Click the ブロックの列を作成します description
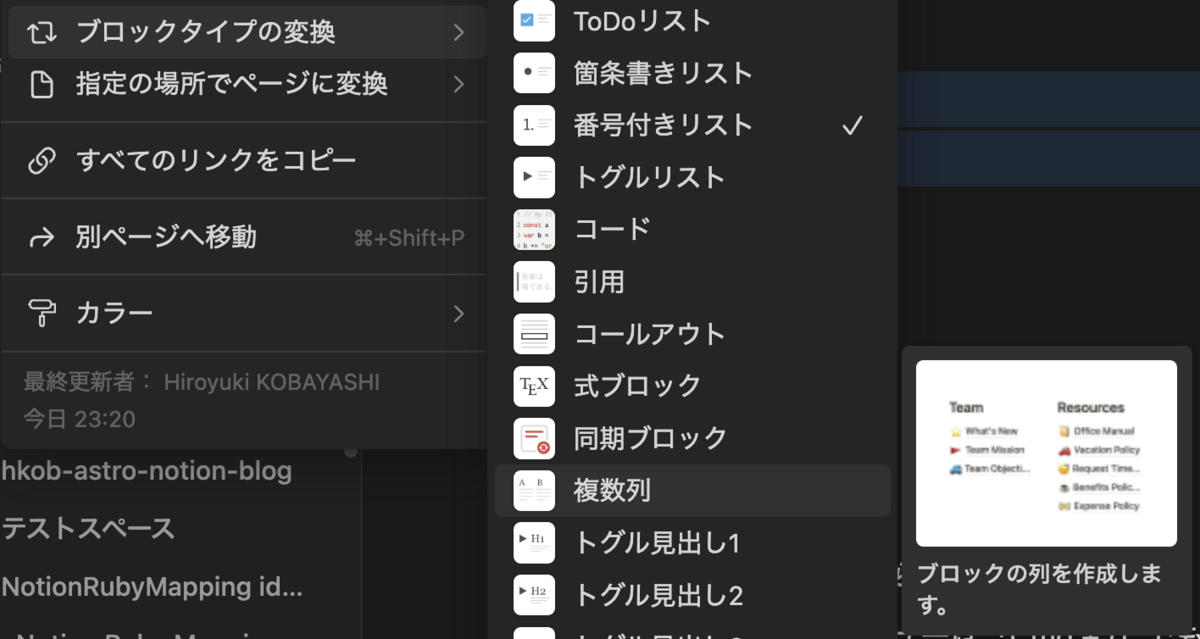 point(1040,590)
